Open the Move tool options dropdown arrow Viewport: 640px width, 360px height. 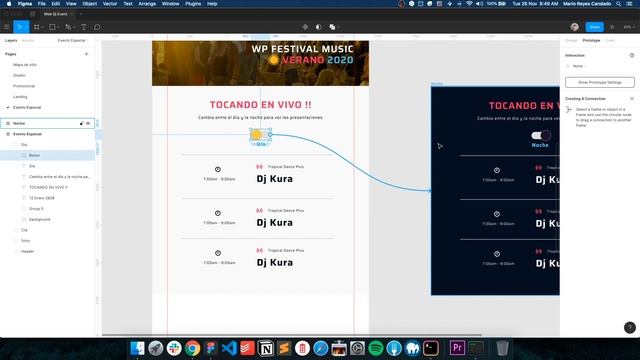coord(26,27)
